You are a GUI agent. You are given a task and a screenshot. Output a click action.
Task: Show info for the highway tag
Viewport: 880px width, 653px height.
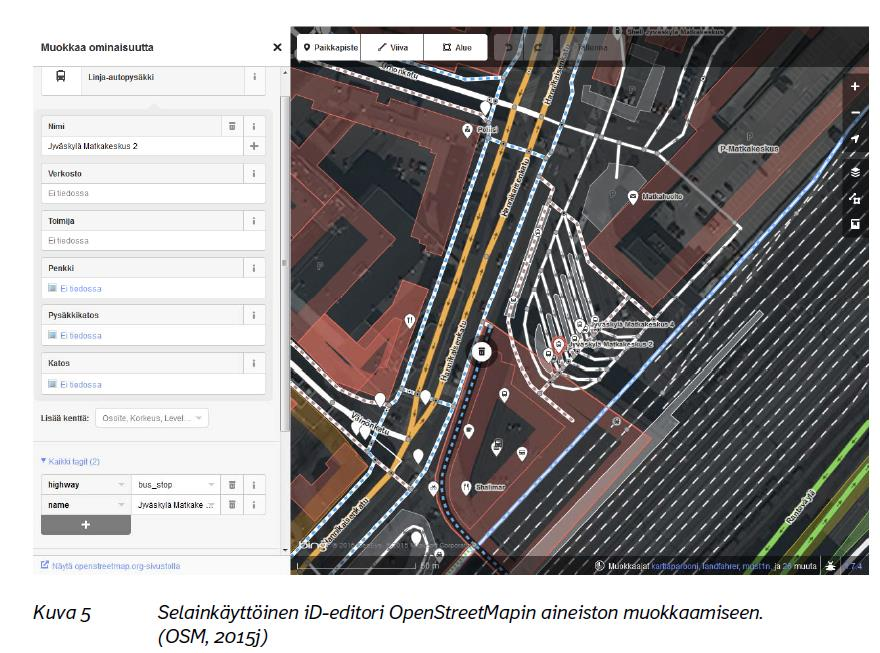pyautogui.click(x=254, y=484)
